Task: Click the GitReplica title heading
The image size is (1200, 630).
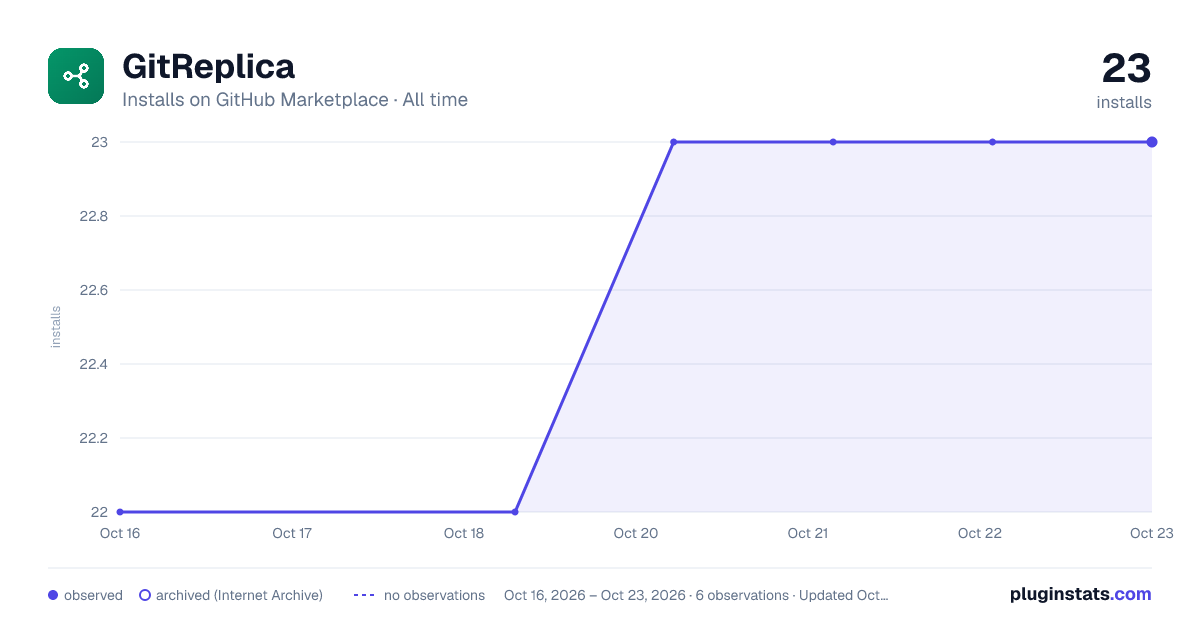Action: tap(208, 67)
